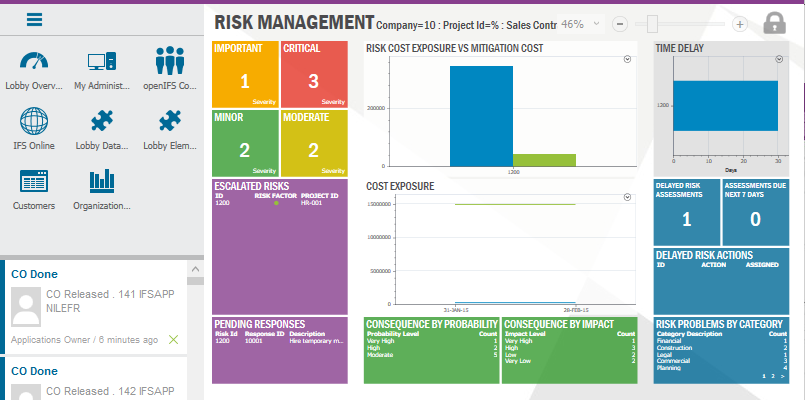Open Lobby Elements puzzle icon
805x400 pixels.
point(171,123)
